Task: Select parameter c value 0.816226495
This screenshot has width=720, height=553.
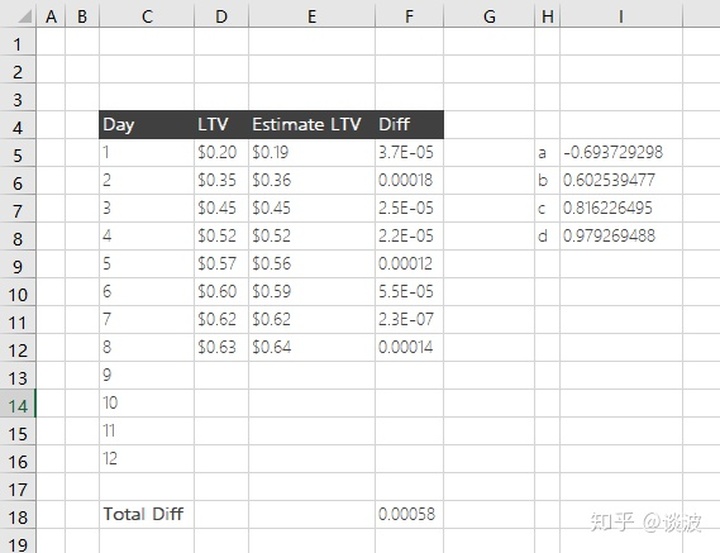Action: pyautogui.click(x=621, y=209)
